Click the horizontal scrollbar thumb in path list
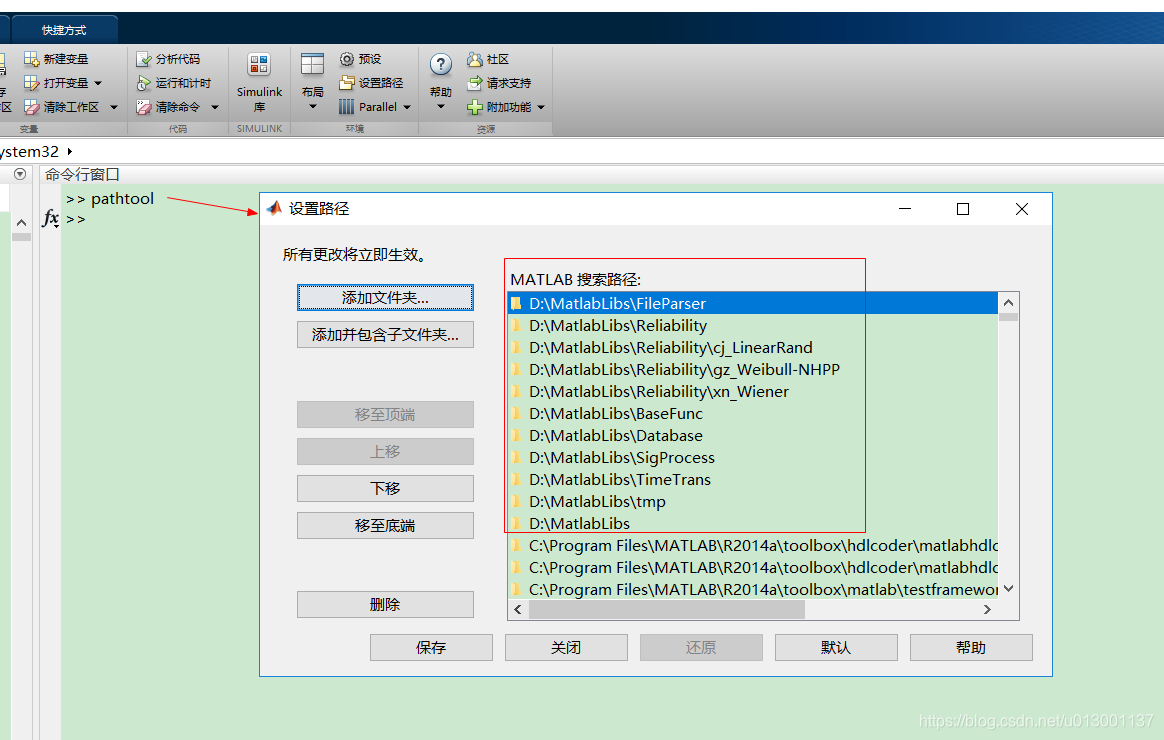Viewport: 1164px width, 740px height. tap(667, 609)
